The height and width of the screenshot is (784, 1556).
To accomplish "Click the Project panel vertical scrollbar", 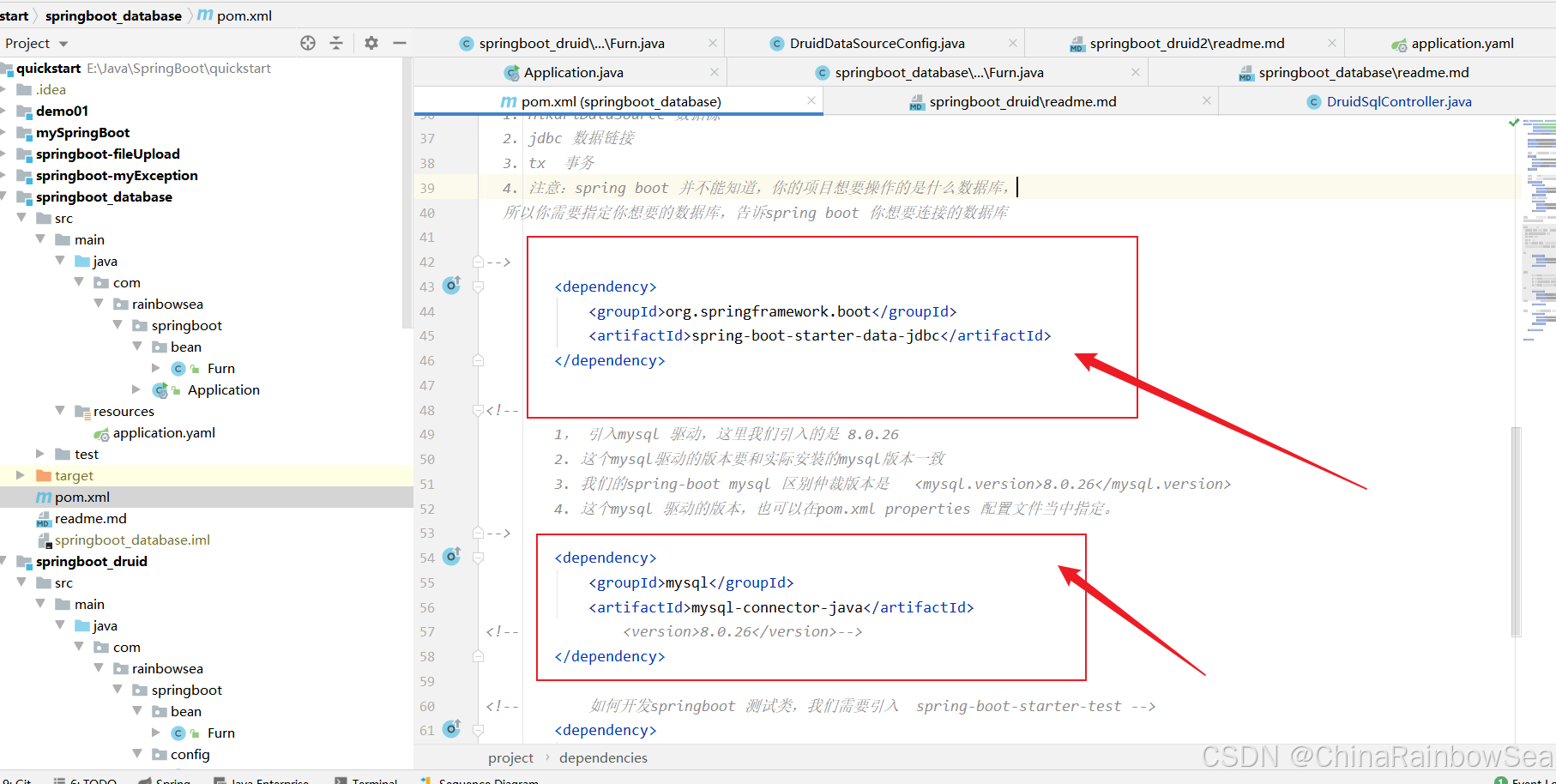I will click(x=407, y=193).
